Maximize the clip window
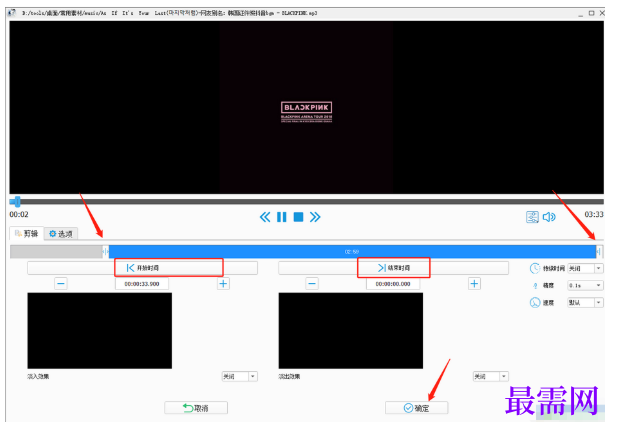 click(591, 13)
